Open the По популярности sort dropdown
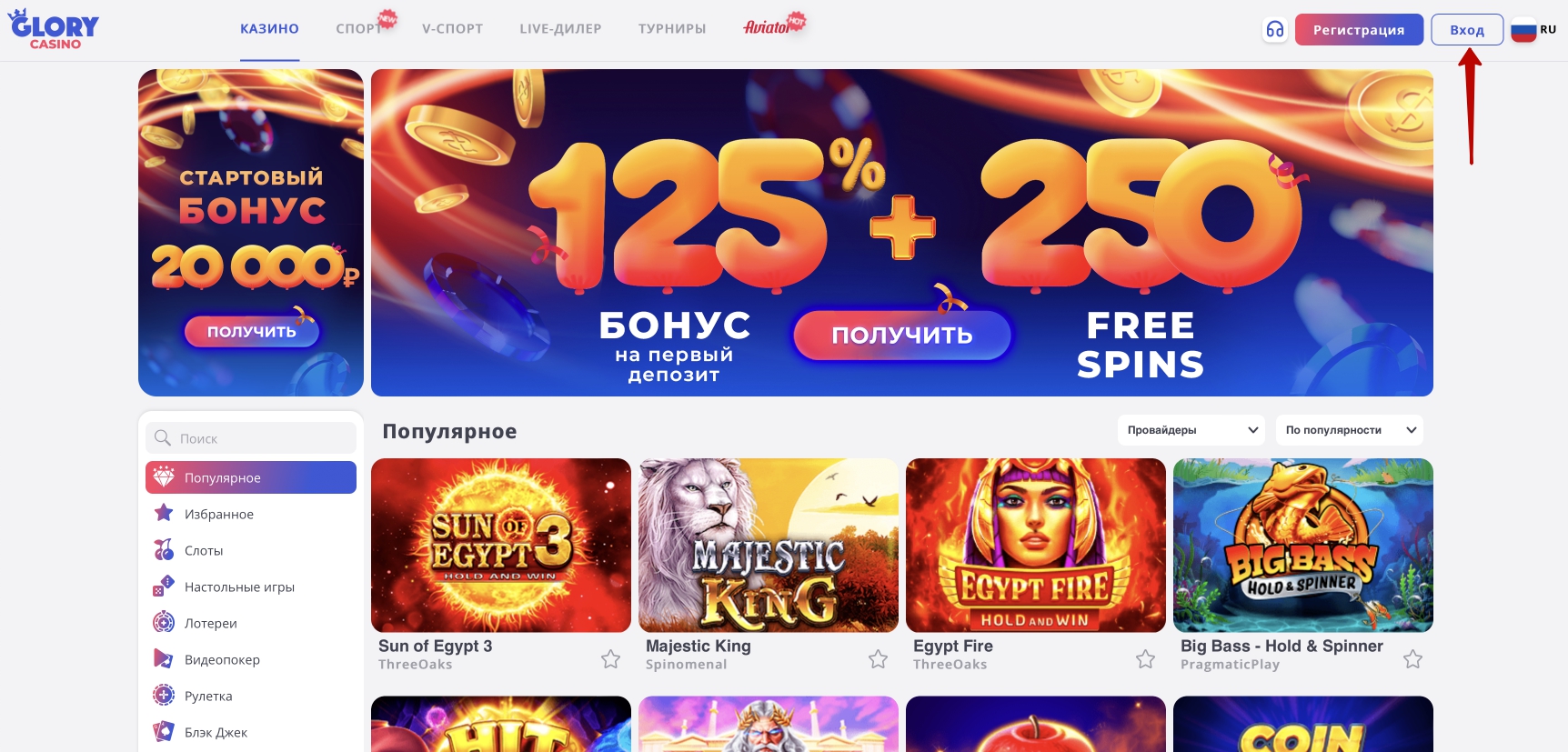This screenshot has width=1568, height=752. [1349, 430]
